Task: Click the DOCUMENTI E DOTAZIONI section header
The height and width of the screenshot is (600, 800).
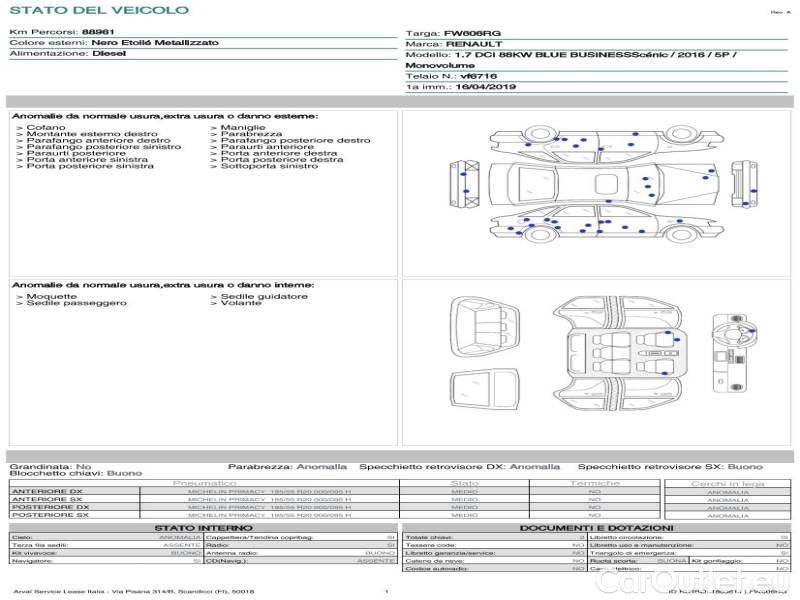Action: 596,528
